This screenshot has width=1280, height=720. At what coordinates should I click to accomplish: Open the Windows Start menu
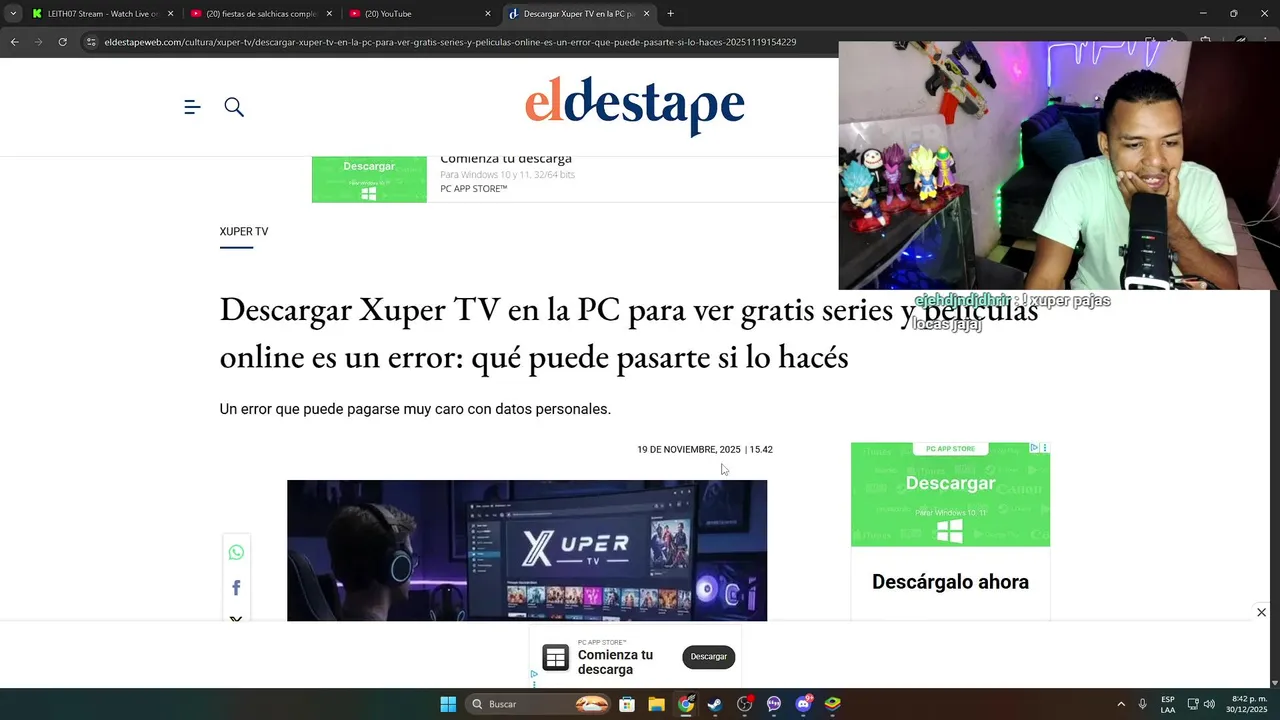coord(448,704)
